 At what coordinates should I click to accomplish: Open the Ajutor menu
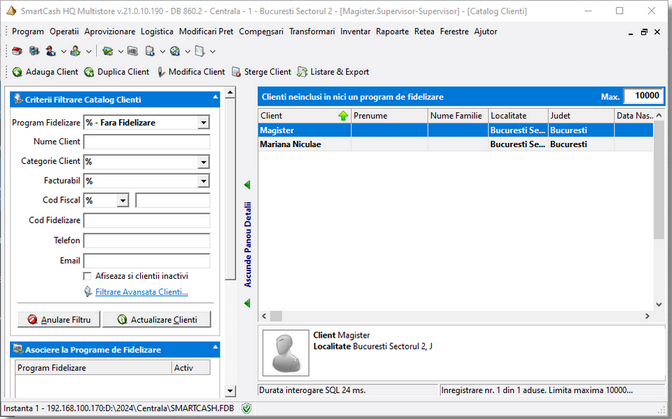coord(486,32)
